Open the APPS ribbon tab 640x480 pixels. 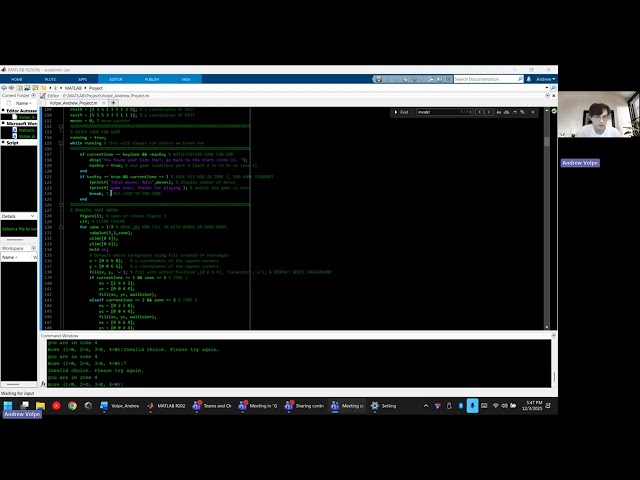pyautogui.click(x=82, y=79)
